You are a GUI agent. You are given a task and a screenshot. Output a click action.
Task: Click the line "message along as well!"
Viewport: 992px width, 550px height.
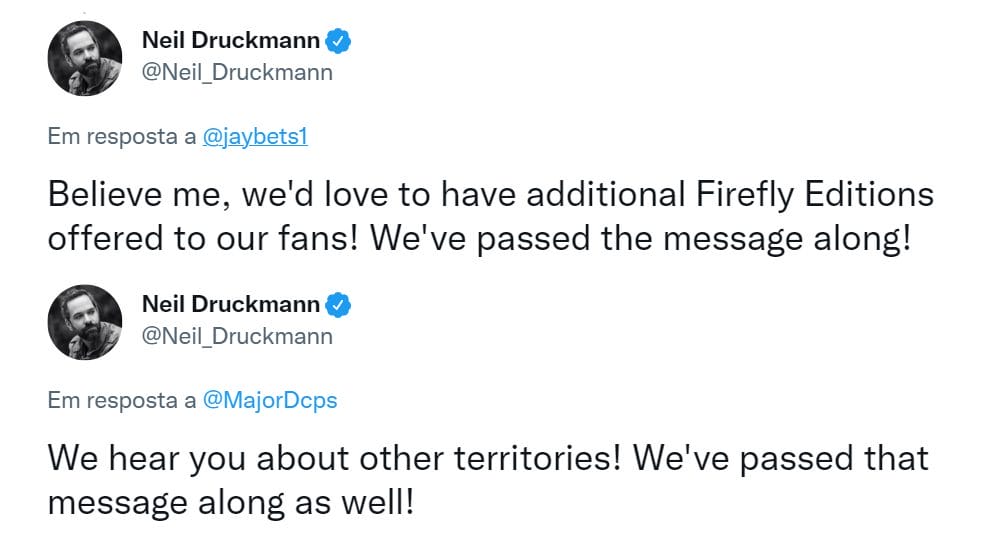(x=230, y=503)
